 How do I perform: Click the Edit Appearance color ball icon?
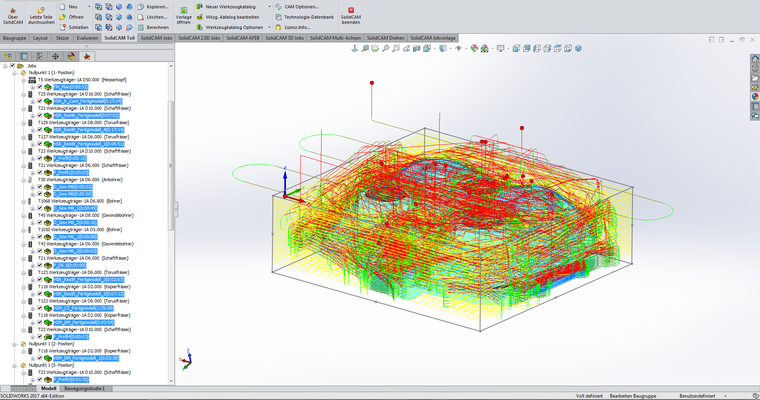(474, 48)
